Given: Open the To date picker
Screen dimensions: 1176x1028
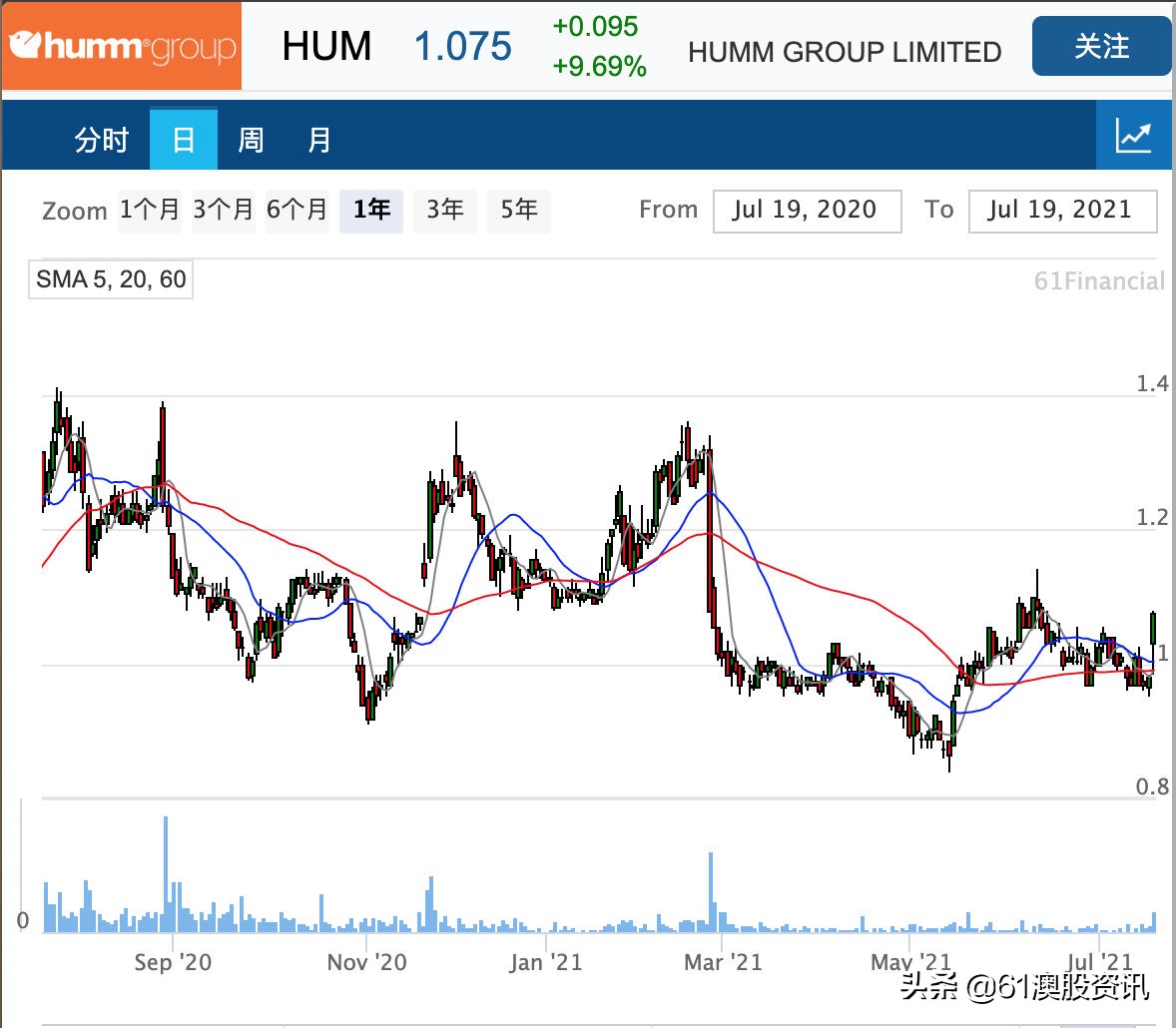Looking at the screenshot, I should click(1062, 211).
